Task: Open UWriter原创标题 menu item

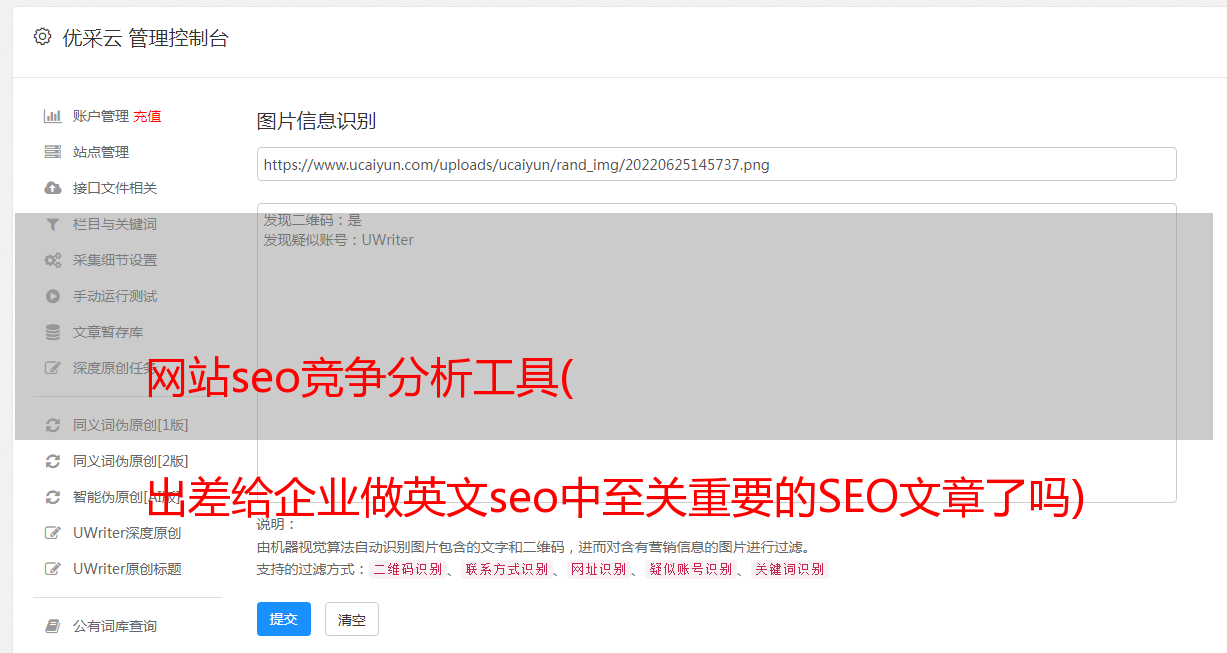Action: pos(127,569)
